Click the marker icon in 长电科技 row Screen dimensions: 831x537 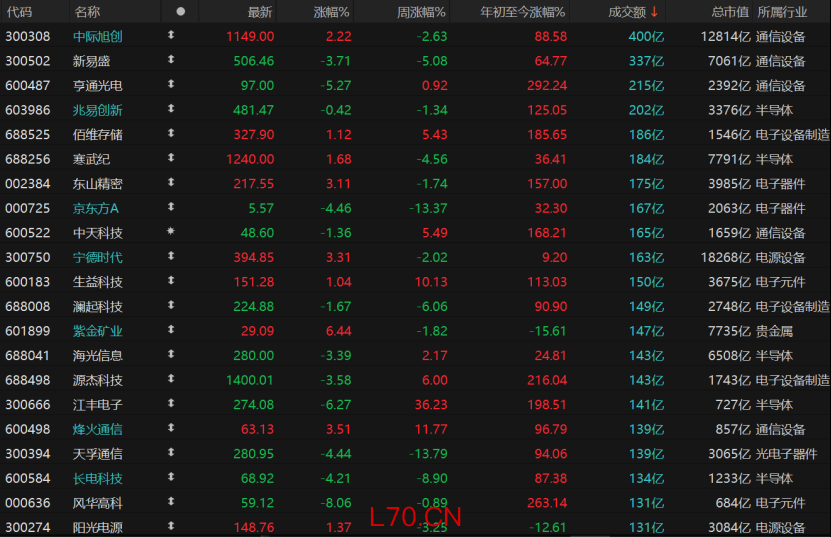tap(171, 477)
